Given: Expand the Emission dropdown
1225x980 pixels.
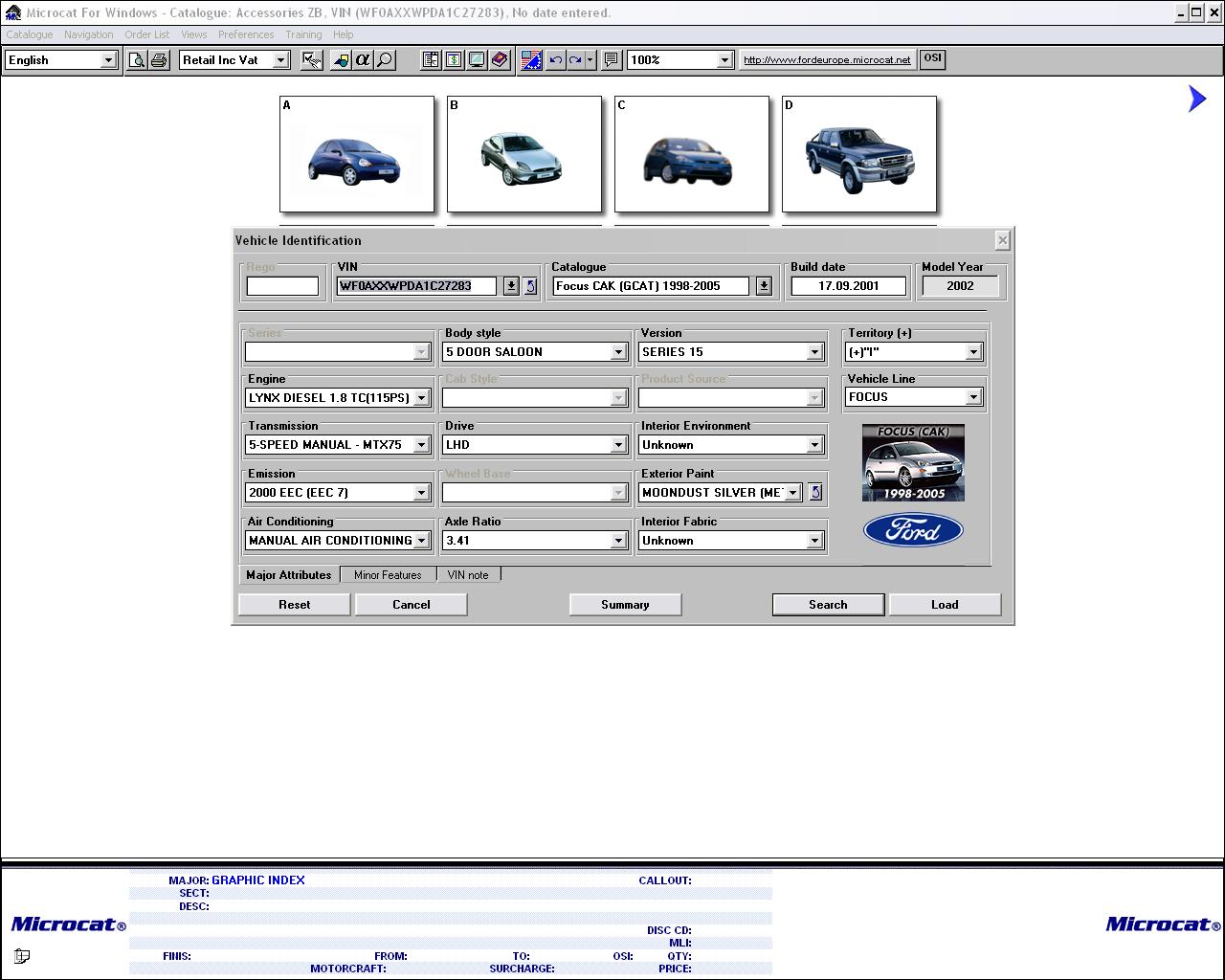Looking at the screenshot, I should [421, 493].
